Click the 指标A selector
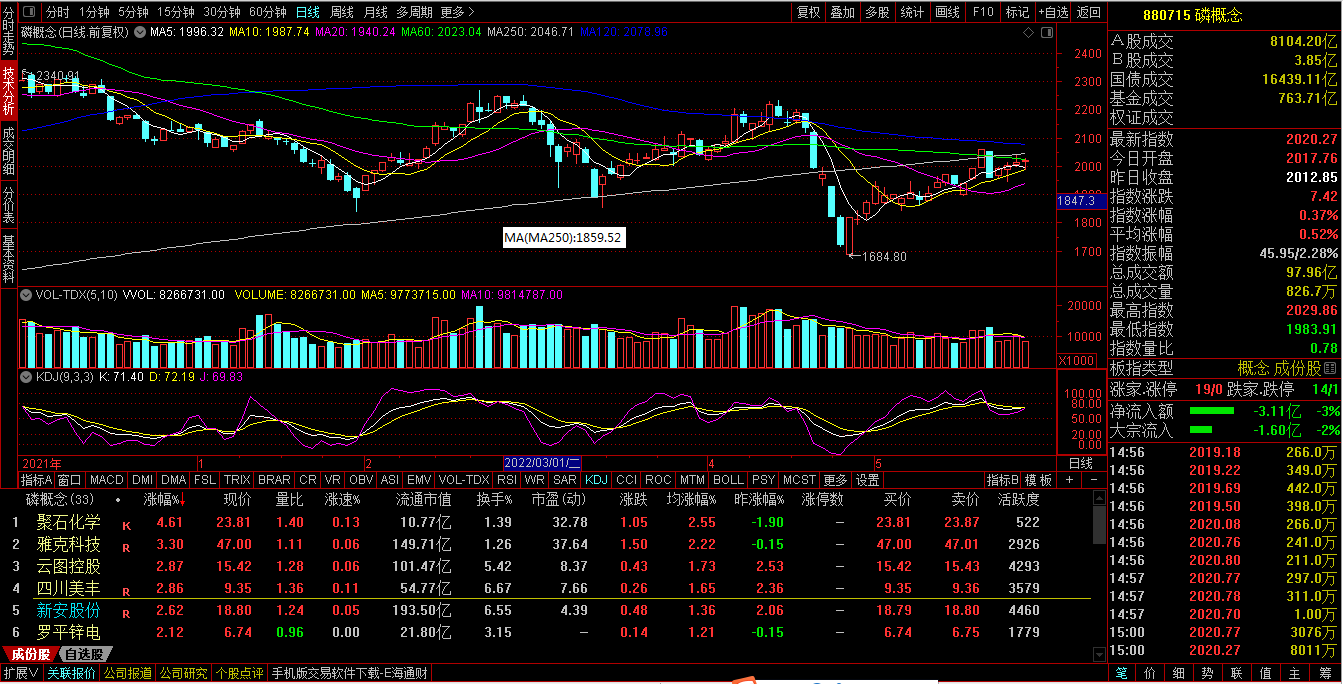 click(36, 480)
